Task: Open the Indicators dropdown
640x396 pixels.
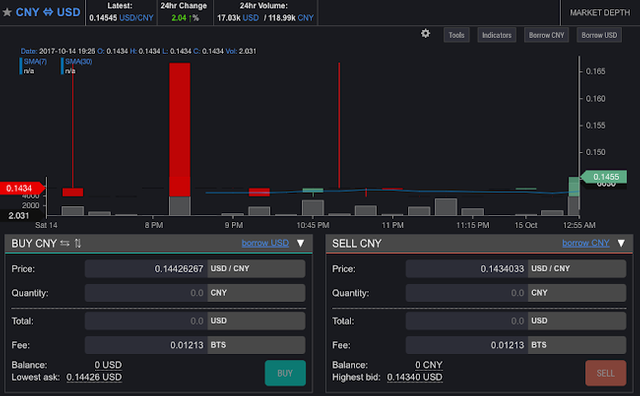Action: coord(497,35)
